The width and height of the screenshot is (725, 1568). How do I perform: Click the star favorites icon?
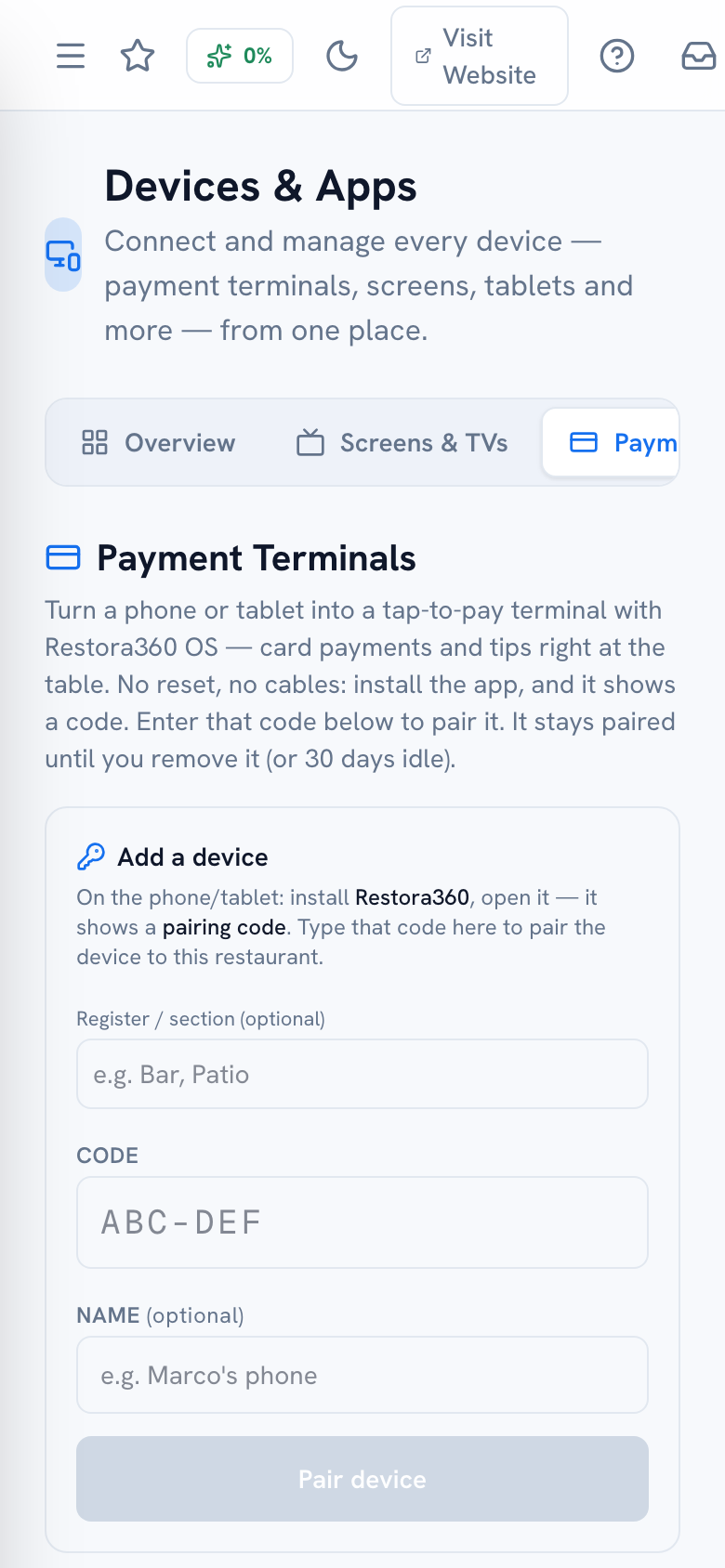tap(138, 56)
